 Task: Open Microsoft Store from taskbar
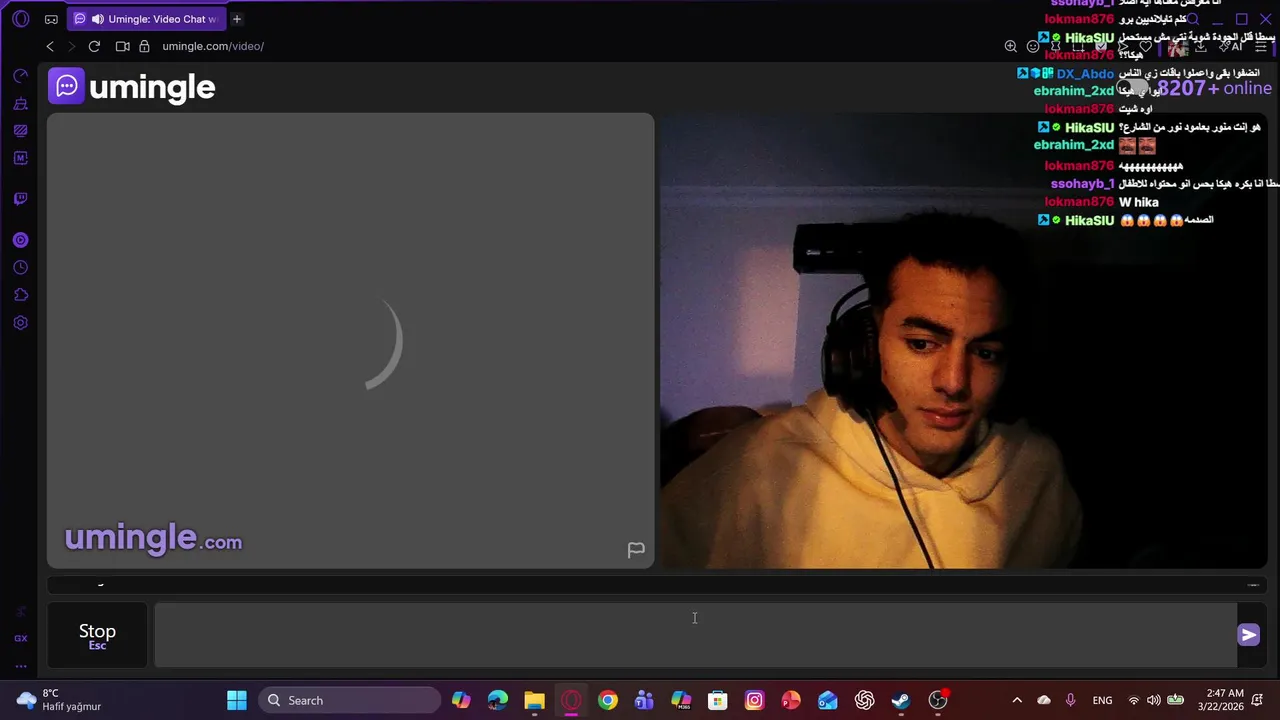[x=718, y=700]
